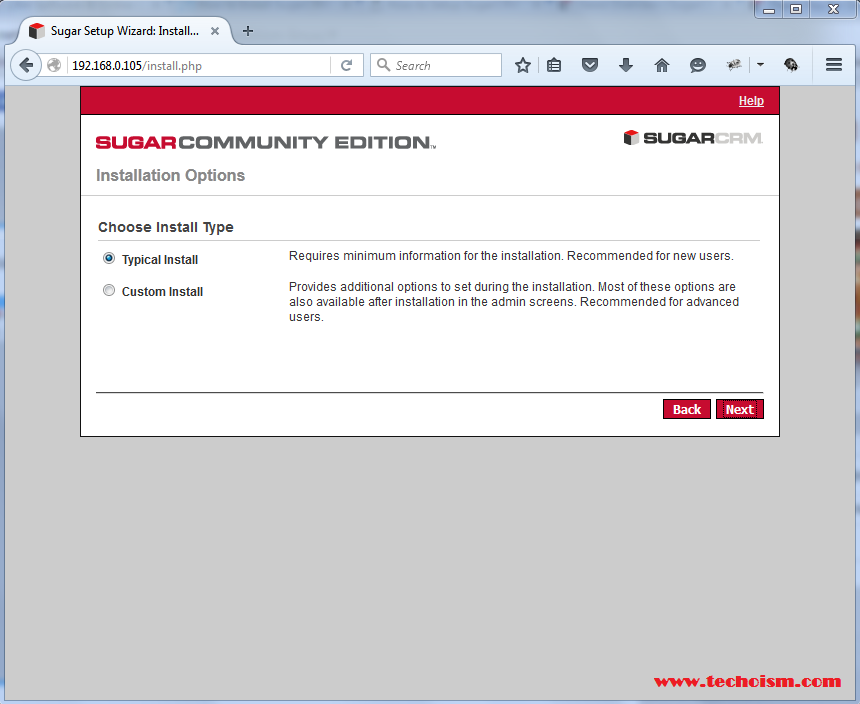The image size is (860, 704).
Task: Select the Custom Install radio button
Action: pyautogui.click(x=109, y=290)
